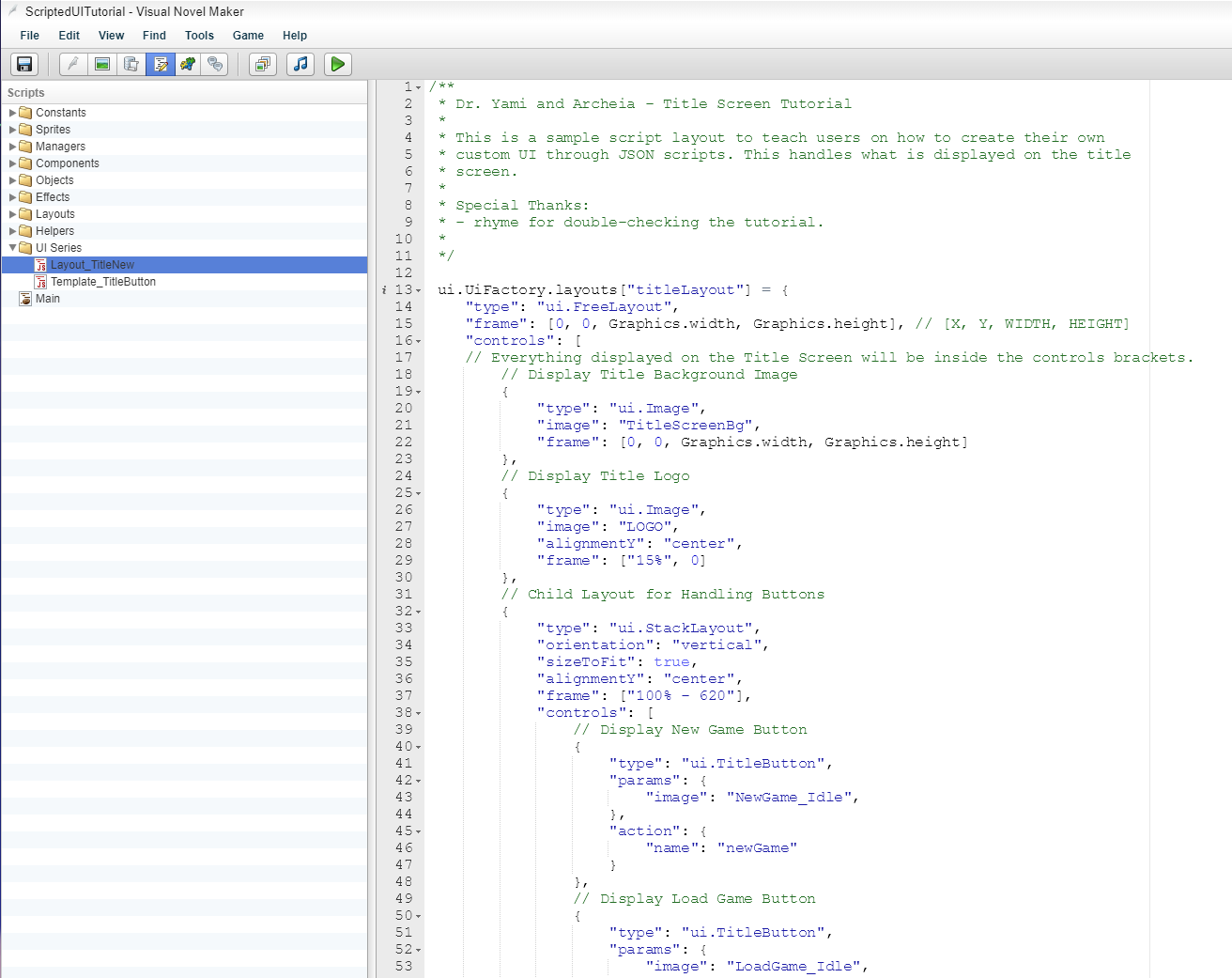Click the JS icon beside Layout_TitleNew
This screenshot has height=978, width=1232.
[x=40, y=265]
